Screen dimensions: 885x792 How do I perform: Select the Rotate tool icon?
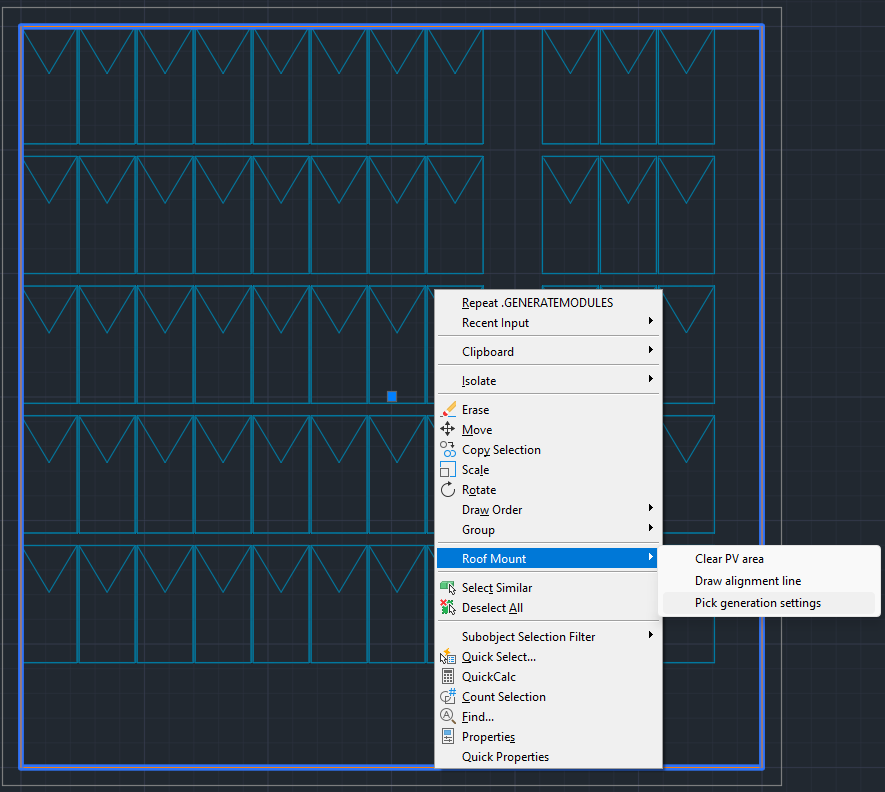tap(449, 489)
